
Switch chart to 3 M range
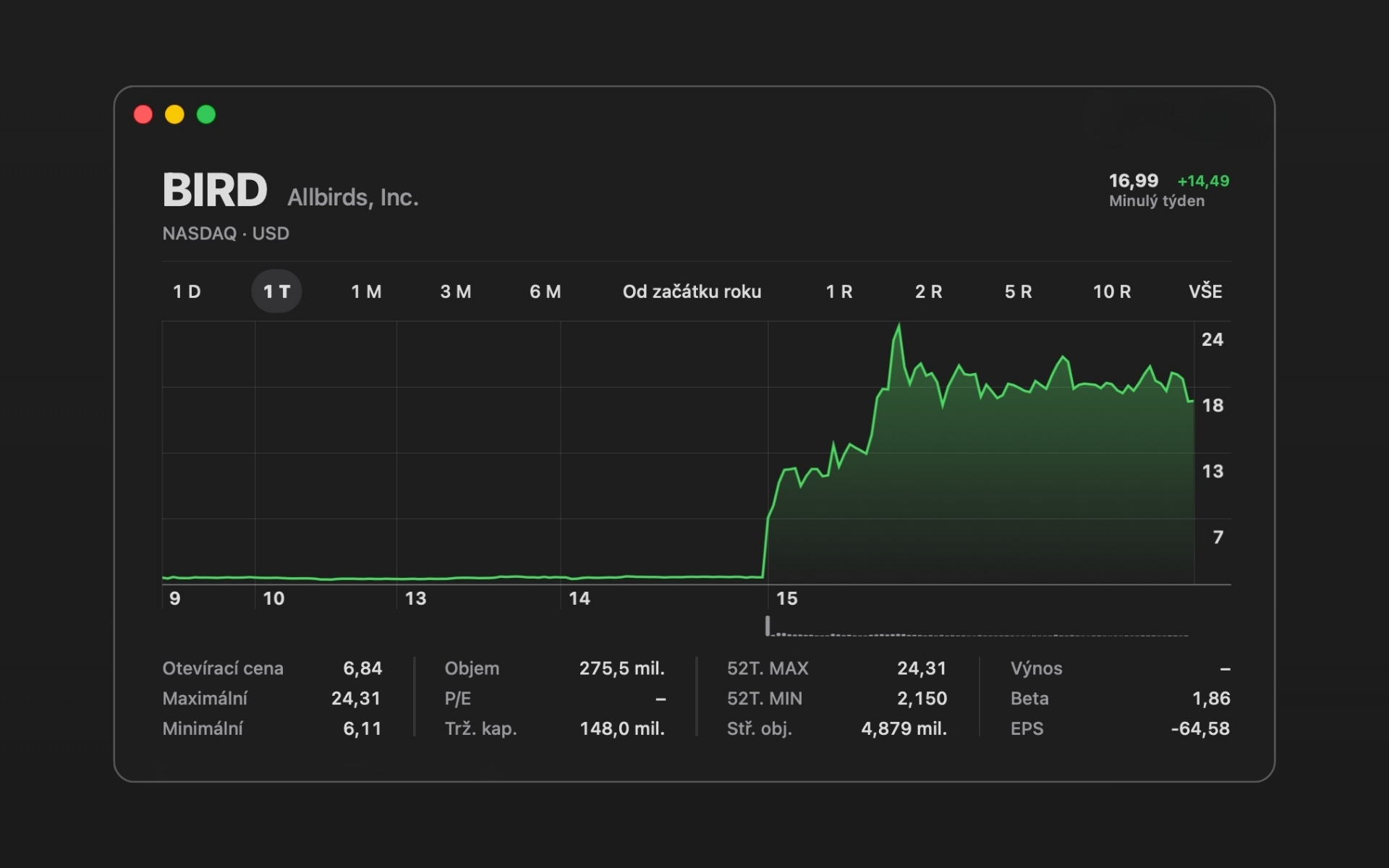click(x=456, y=292)
